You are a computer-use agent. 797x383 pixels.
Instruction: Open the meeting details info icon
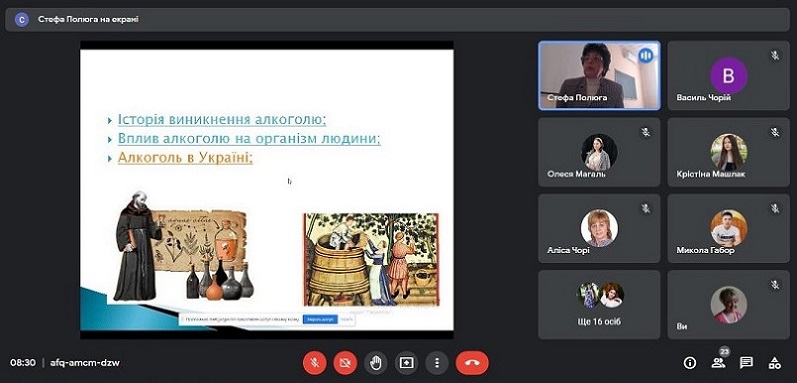(x=690, y=363)
